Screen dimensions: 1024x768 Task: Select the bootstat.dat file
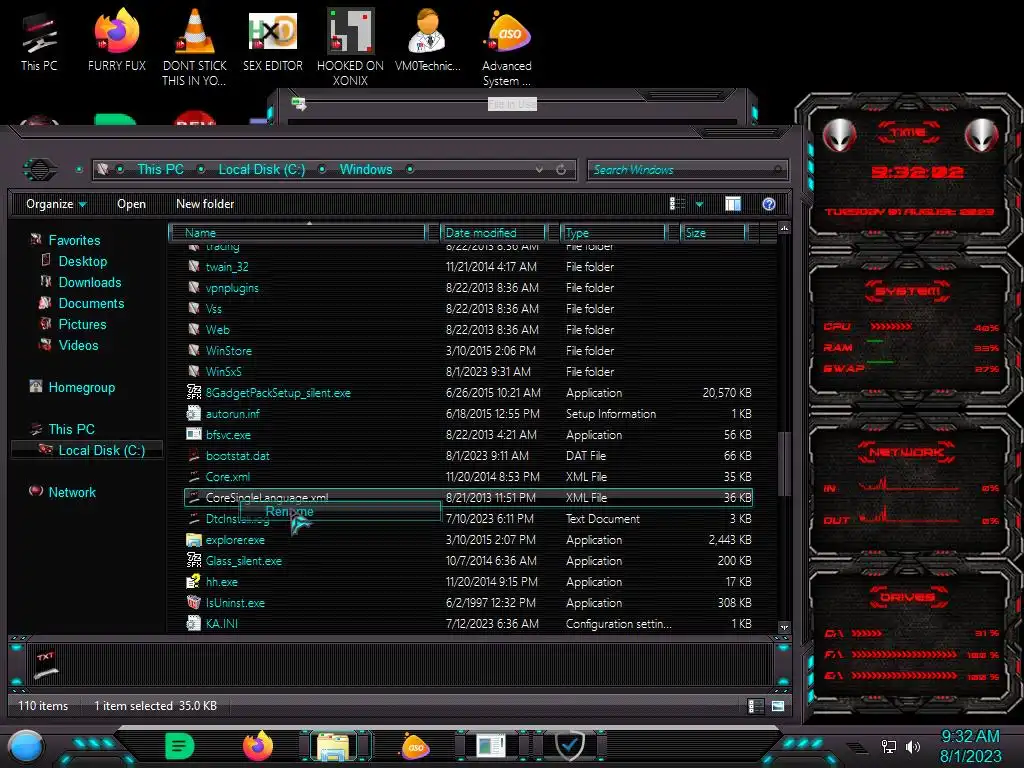237,456
